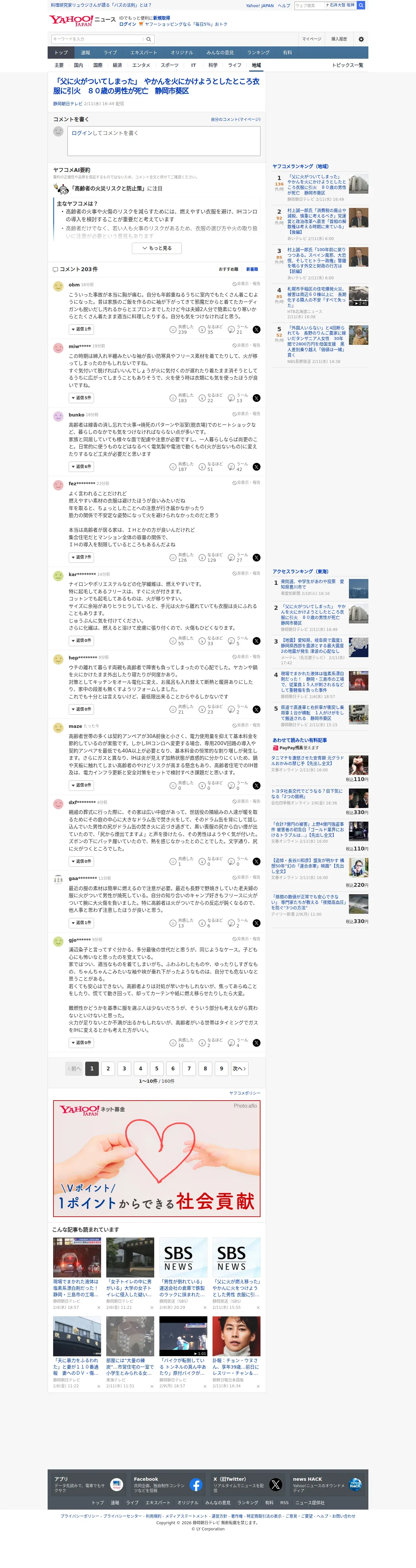This screenshot has height=1568, width=416.
Task: Expand 返信0件 under hep's comment
Action: [x=81, y=709]
